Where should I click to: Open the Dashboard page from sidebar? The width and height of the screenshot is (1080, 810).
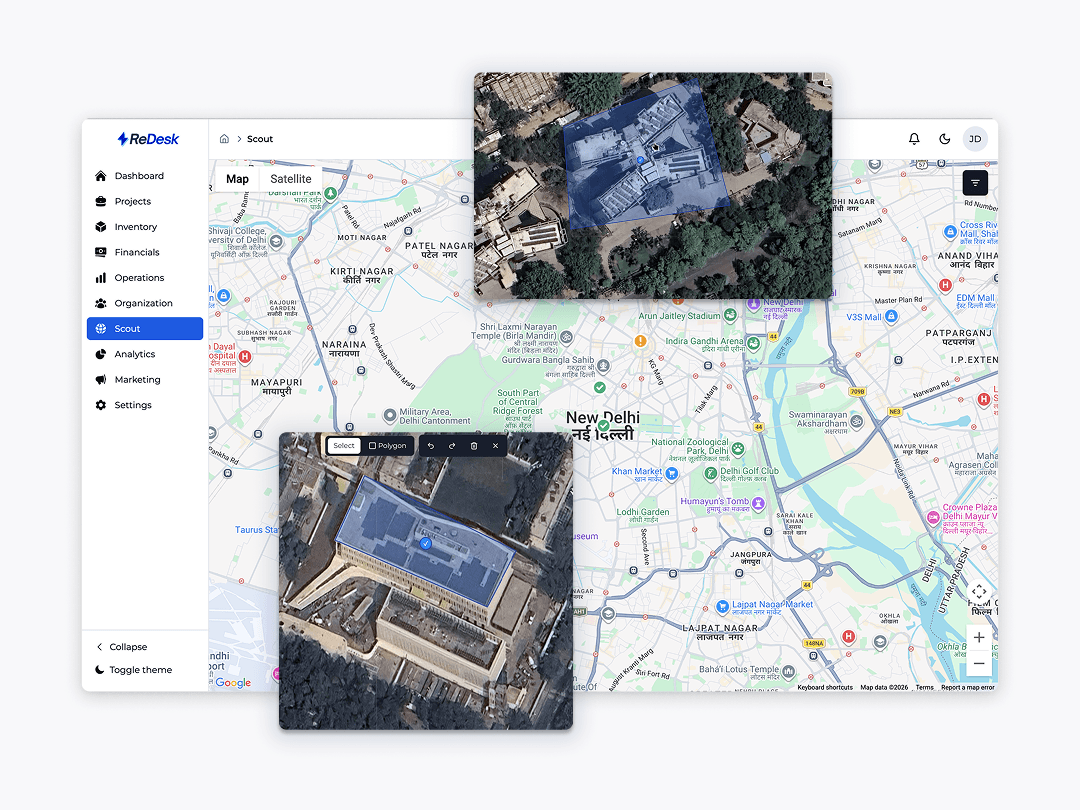(x=145, y=176)
